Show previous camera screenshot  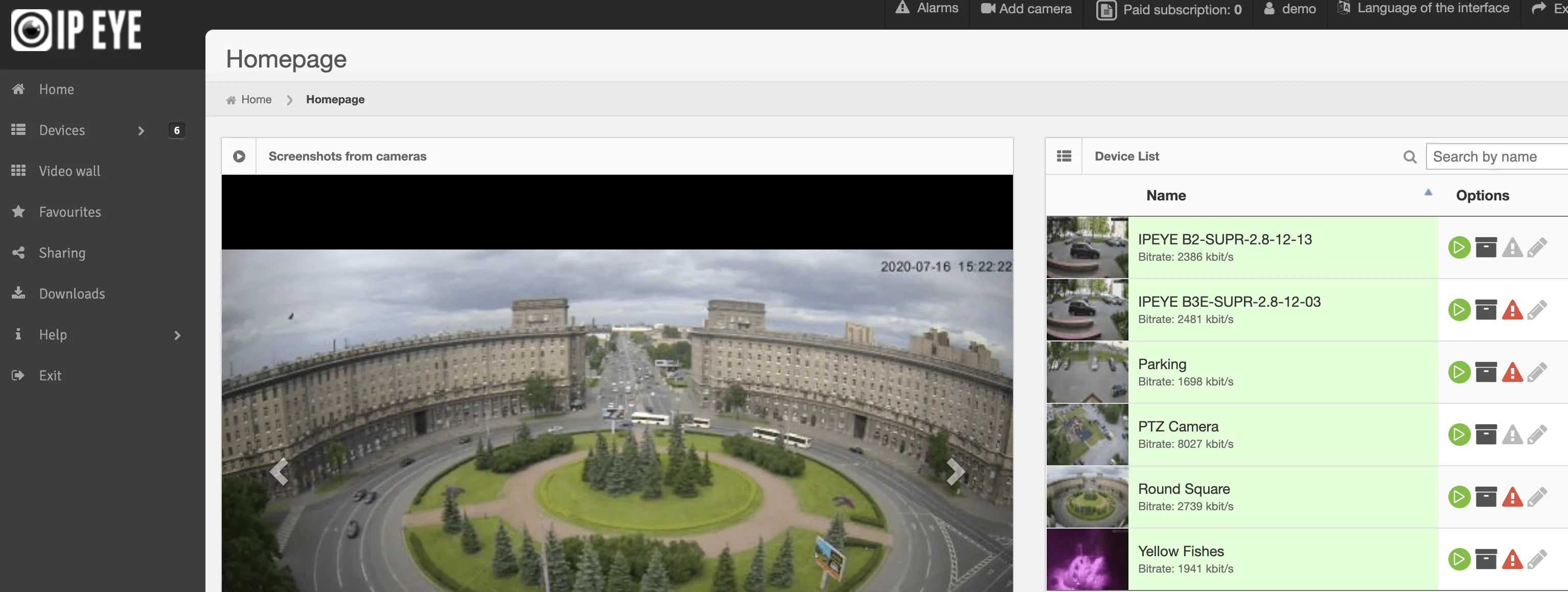(x=280, y=471)
